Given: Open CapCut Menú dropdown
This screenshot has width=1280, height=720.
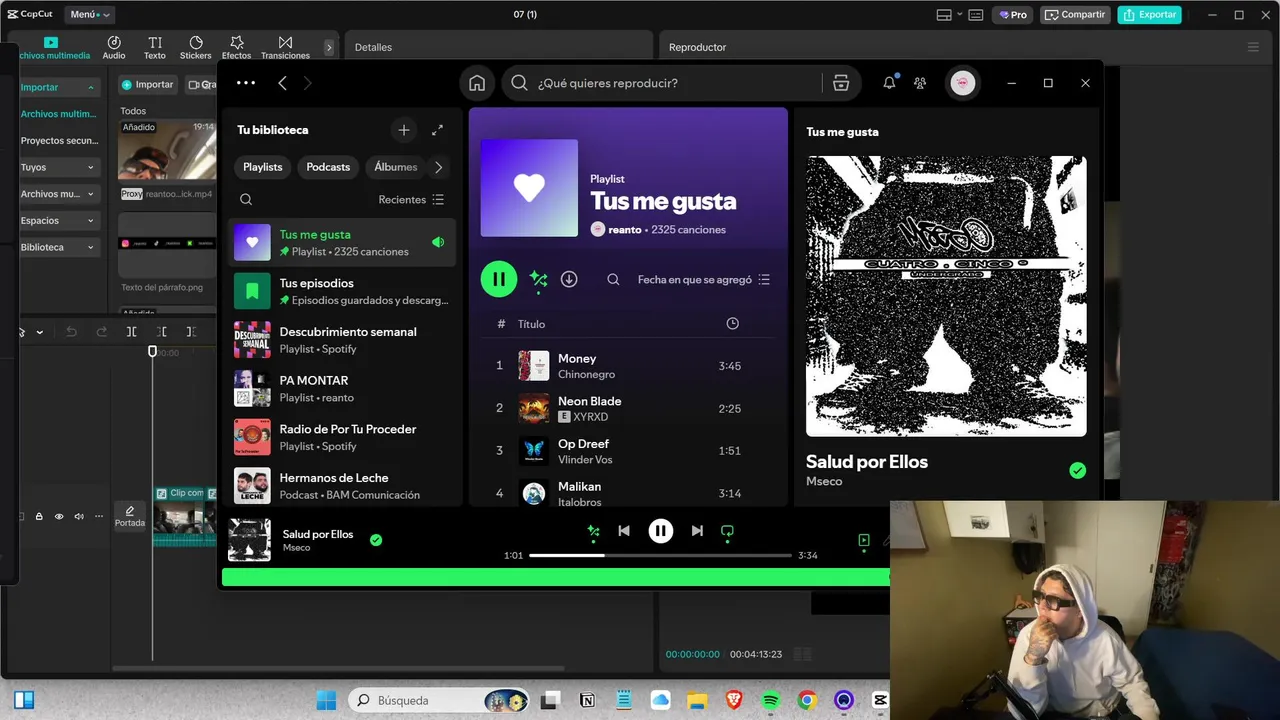Looking at the screenshot, I should click(91, 14).
